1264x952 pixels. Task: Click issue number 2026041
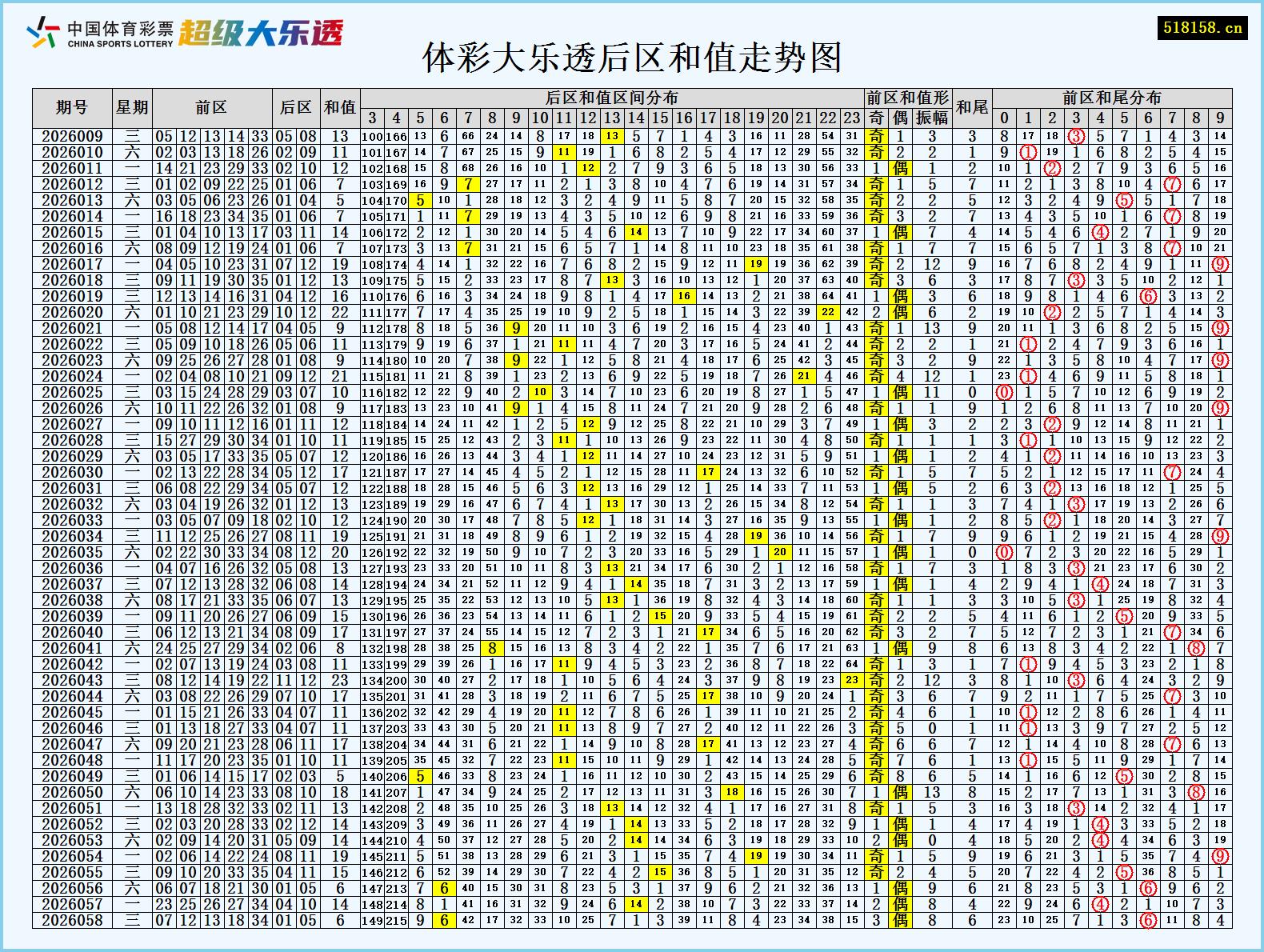(72, 648)
